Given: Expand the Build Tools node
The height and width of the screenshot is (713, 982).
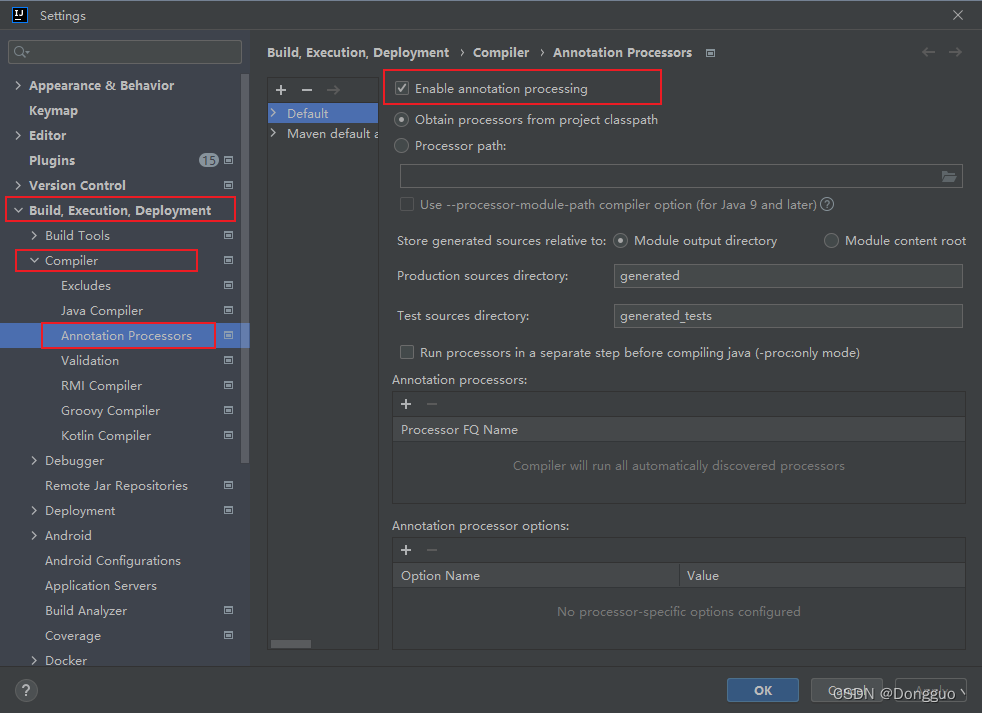Looking at the screenshot, I should tap(34, 236).
